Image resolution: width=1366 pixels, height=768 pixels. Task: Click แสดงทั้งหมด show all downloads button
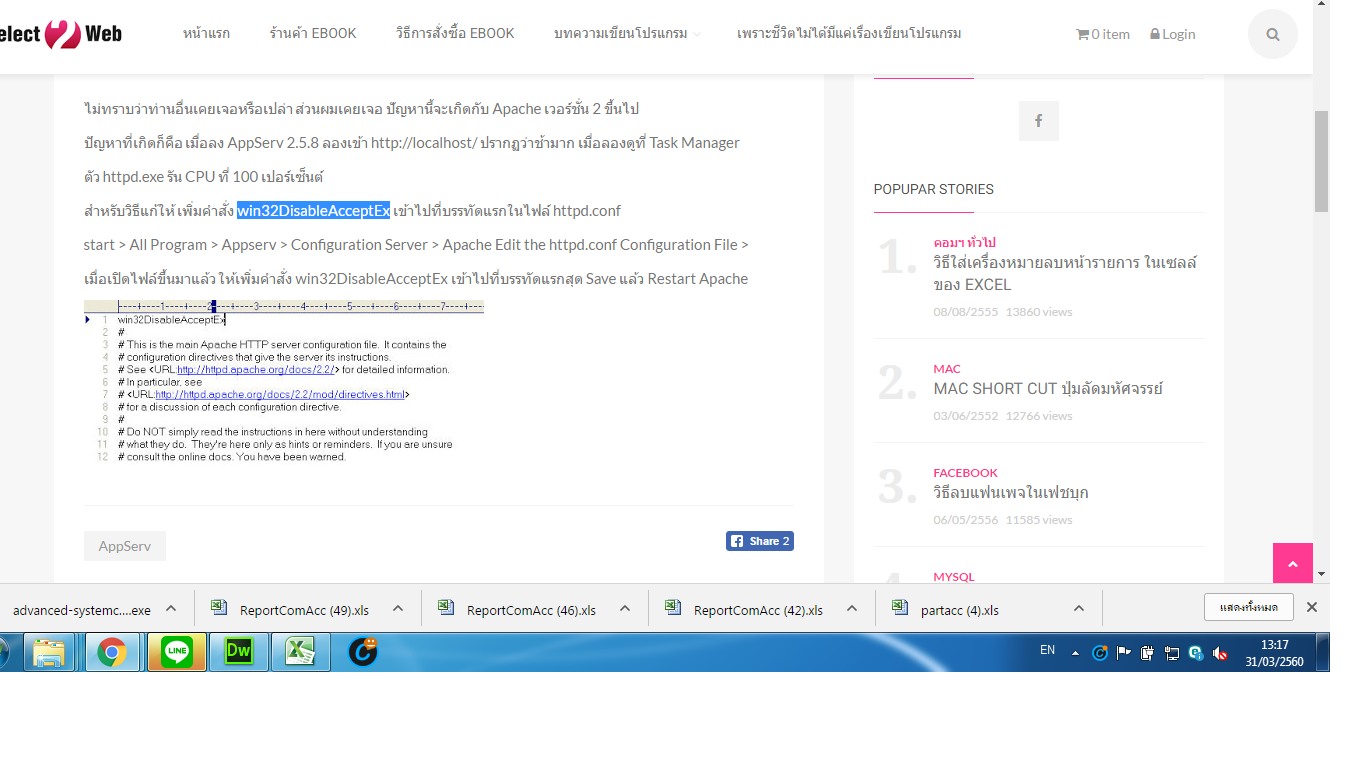pos(1248,607)
